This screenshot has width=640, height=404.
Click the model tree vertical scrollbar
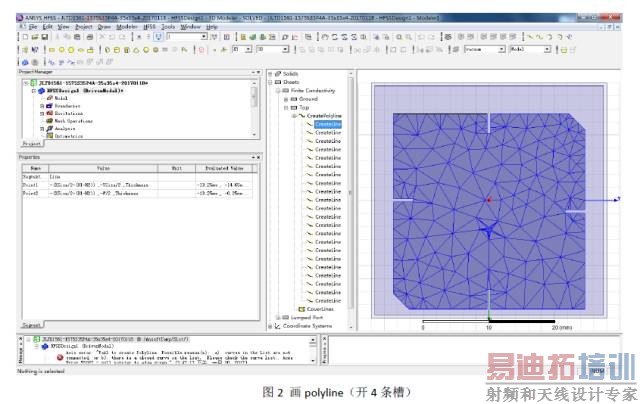click(350, 200)
